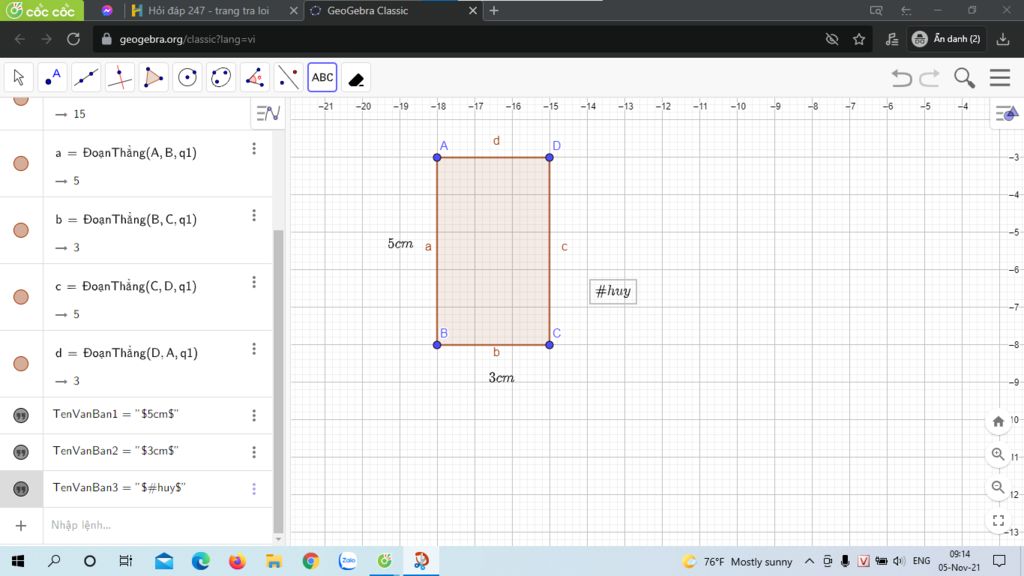Select point C on the rectangle
The height and width of the screenshot is (576, 1024).
[549, 345]
